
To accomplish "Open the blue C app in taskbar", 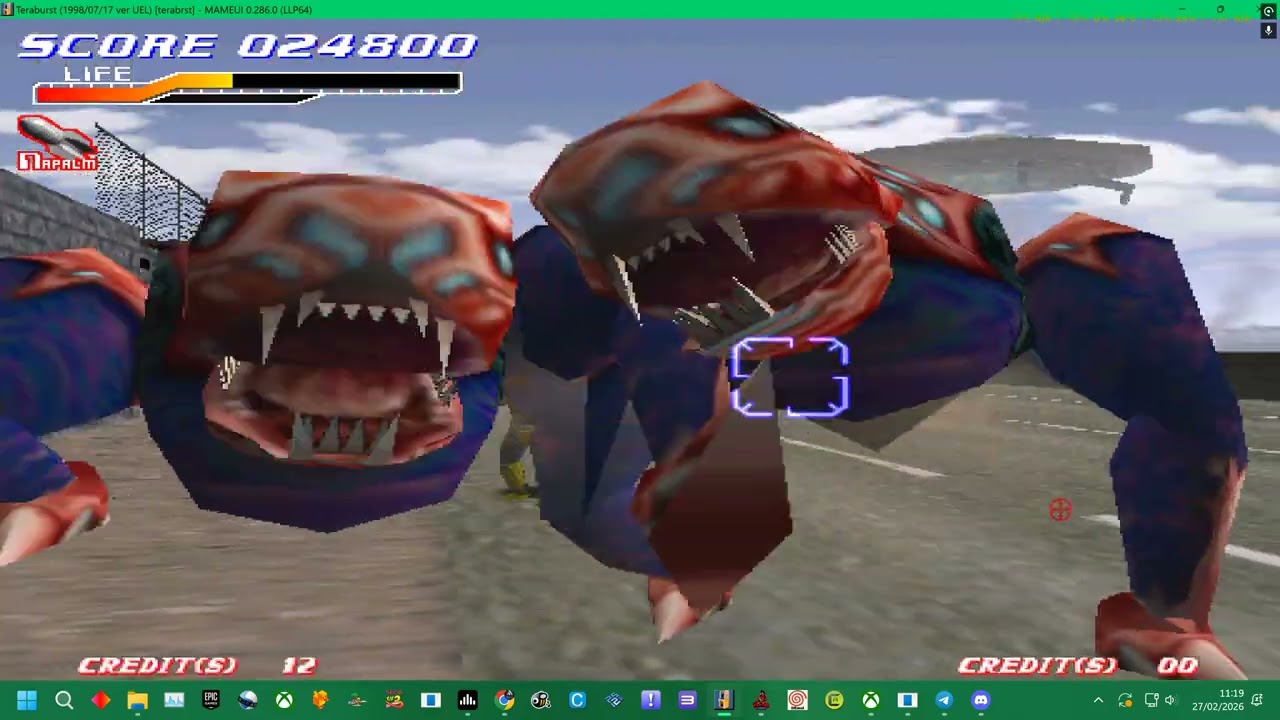I will click(x=577, y=700).
